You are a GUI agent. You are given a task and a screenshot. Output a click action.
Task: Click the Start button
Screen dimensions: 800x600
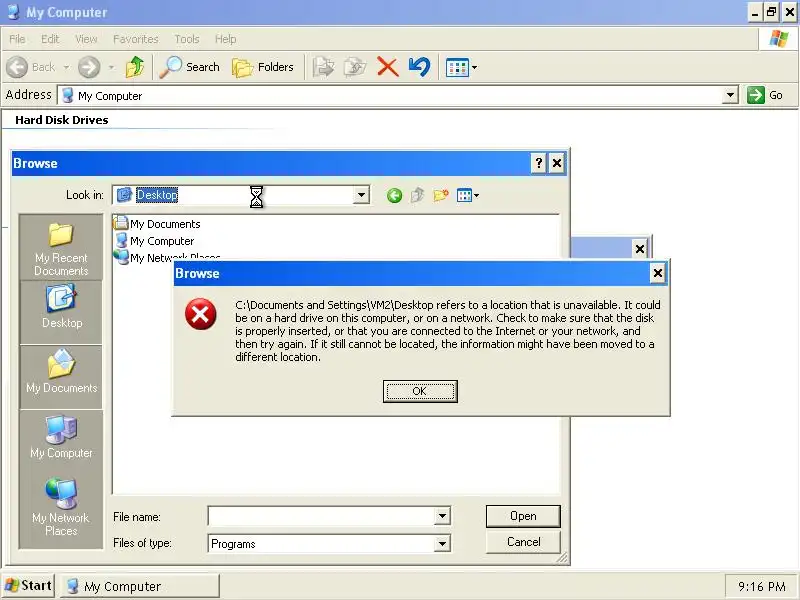(28, 586)
